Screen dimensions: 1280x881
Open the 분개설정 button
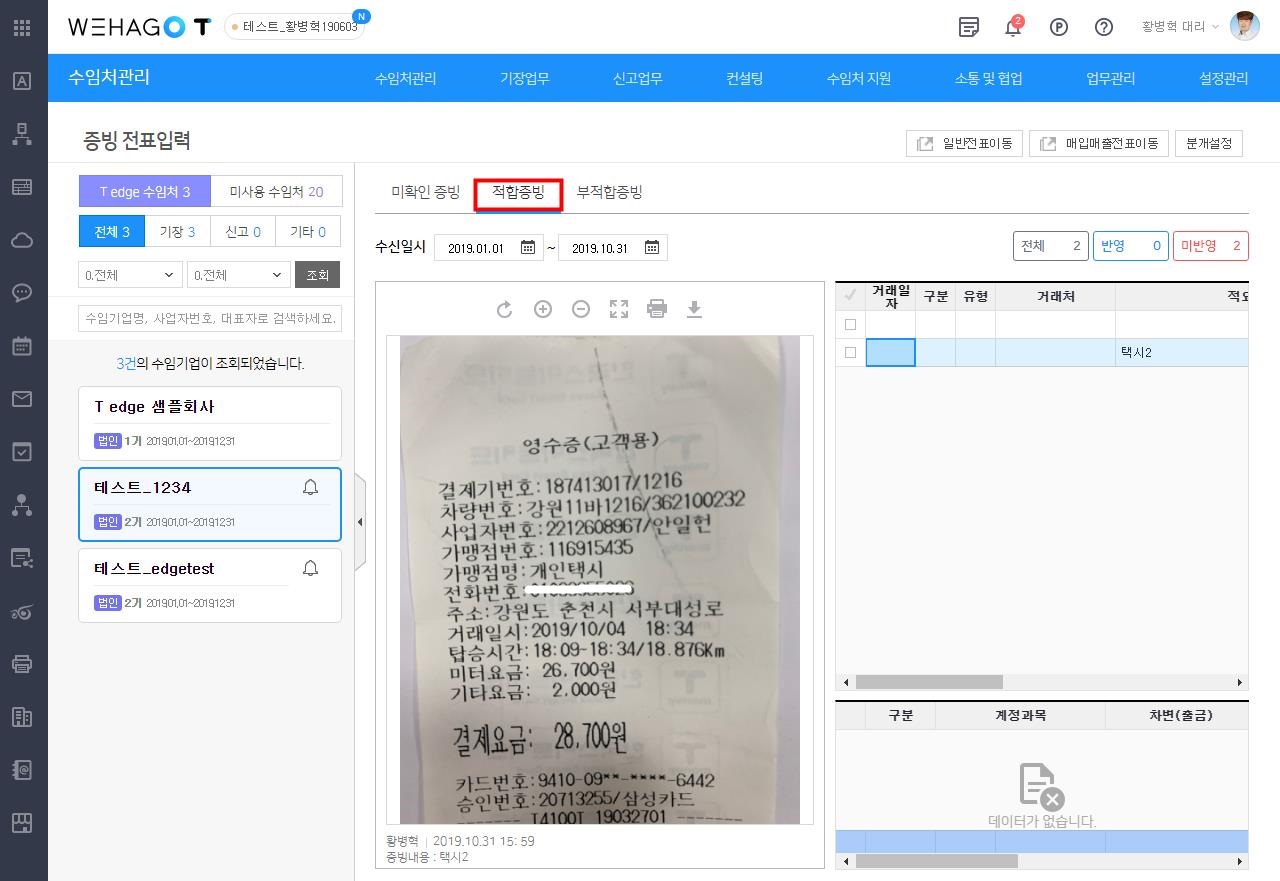coord(1208,143)
